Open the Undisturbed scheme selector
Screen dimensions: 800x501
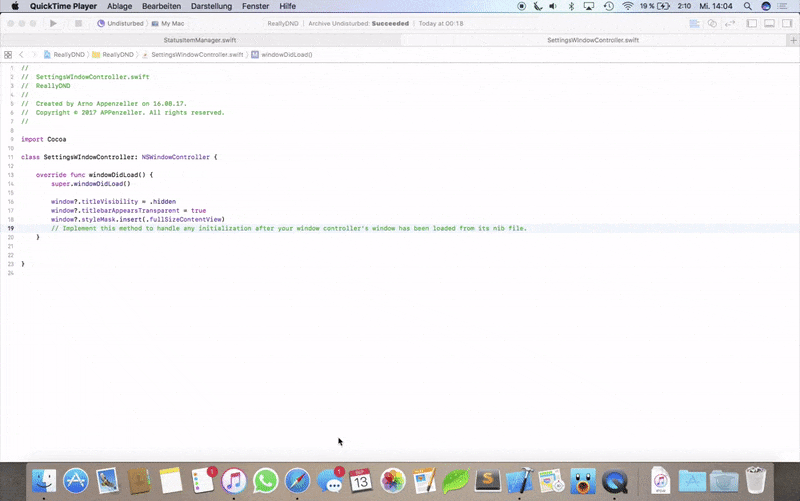[x=120, y=23]
